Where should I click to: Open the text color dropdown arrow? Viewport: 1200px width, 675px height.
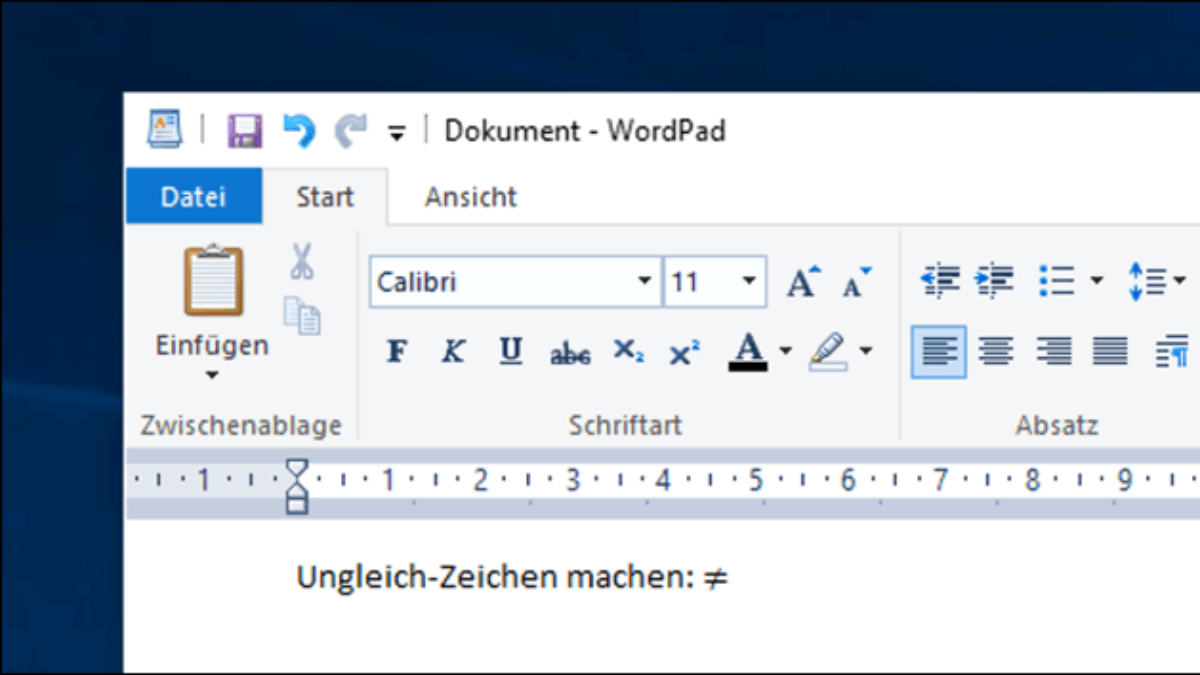[x=786, y=351]
